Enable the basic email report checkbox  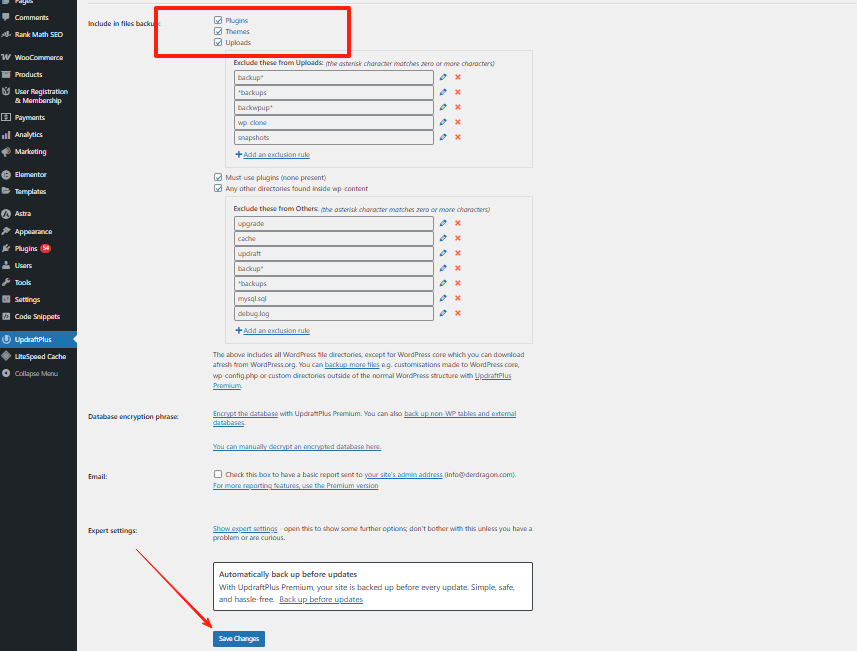[218, 474]
